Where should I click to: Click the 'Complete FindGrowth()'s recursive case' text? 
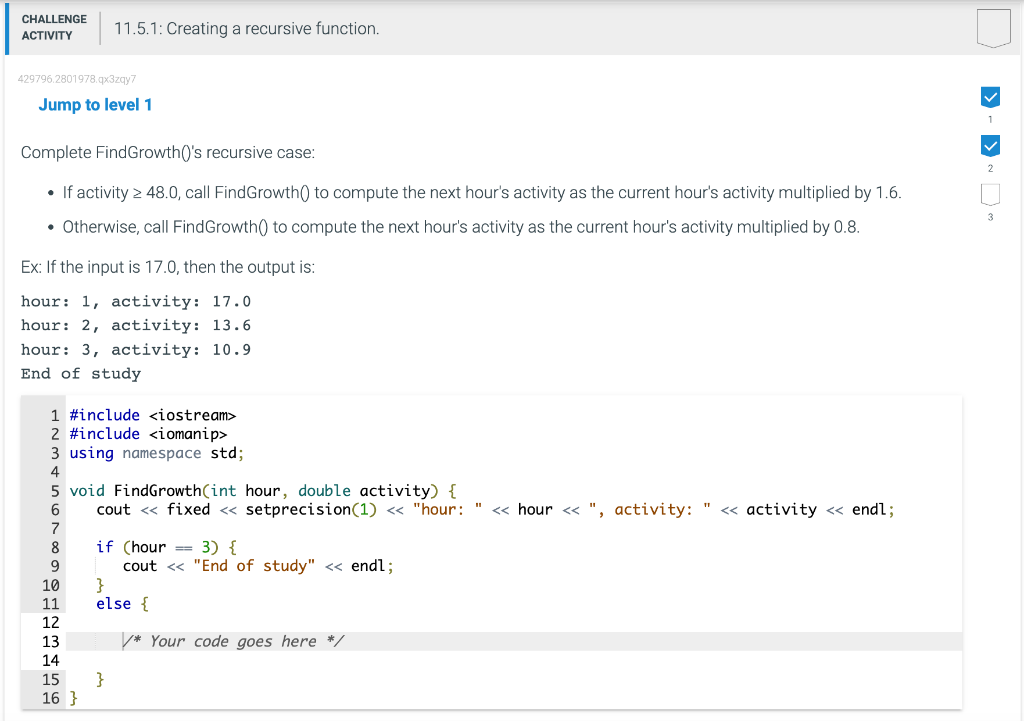coord(168,153)
